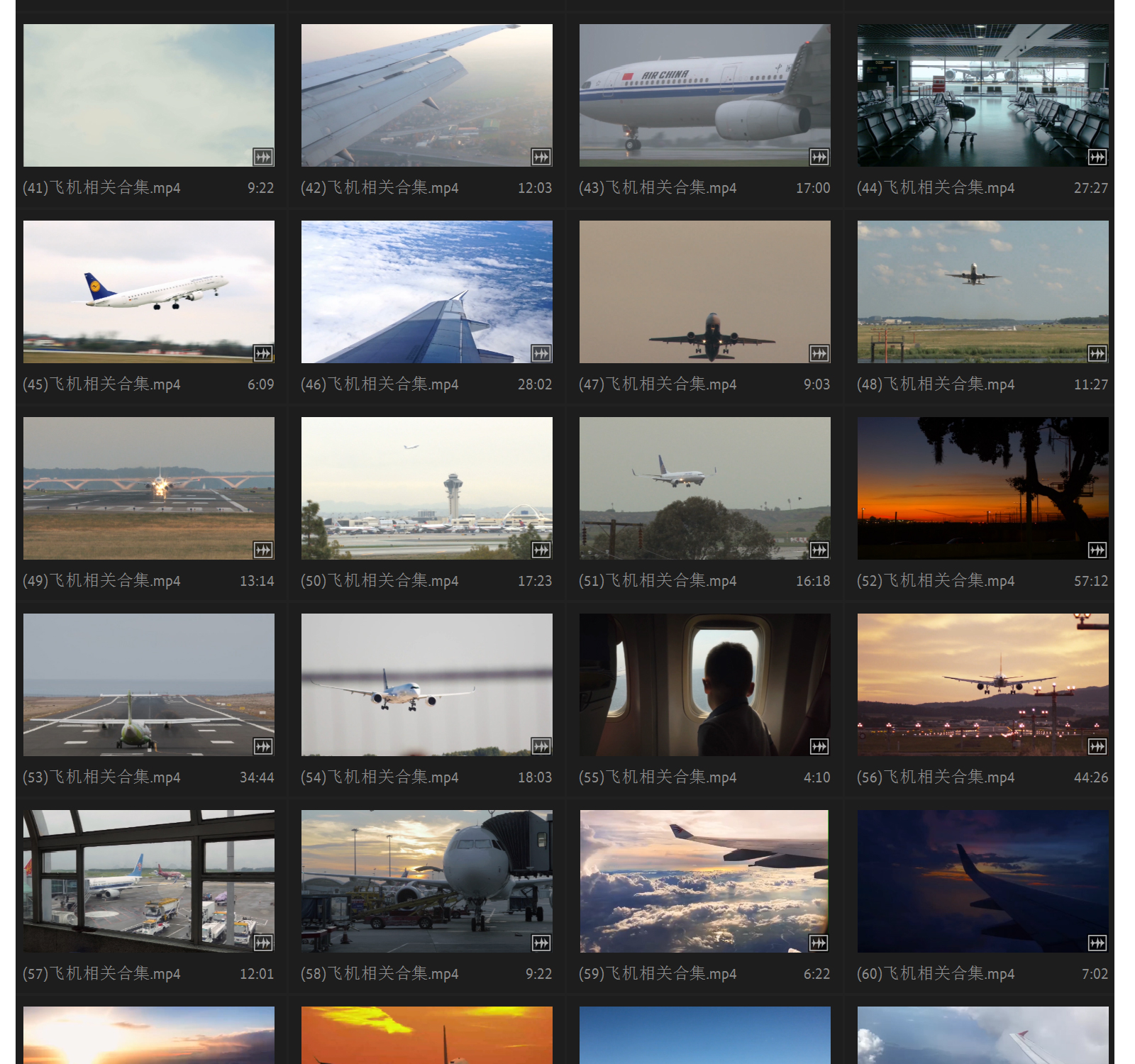
Task: Select the child at airplane window thumbnail
Action: point(705,685)
